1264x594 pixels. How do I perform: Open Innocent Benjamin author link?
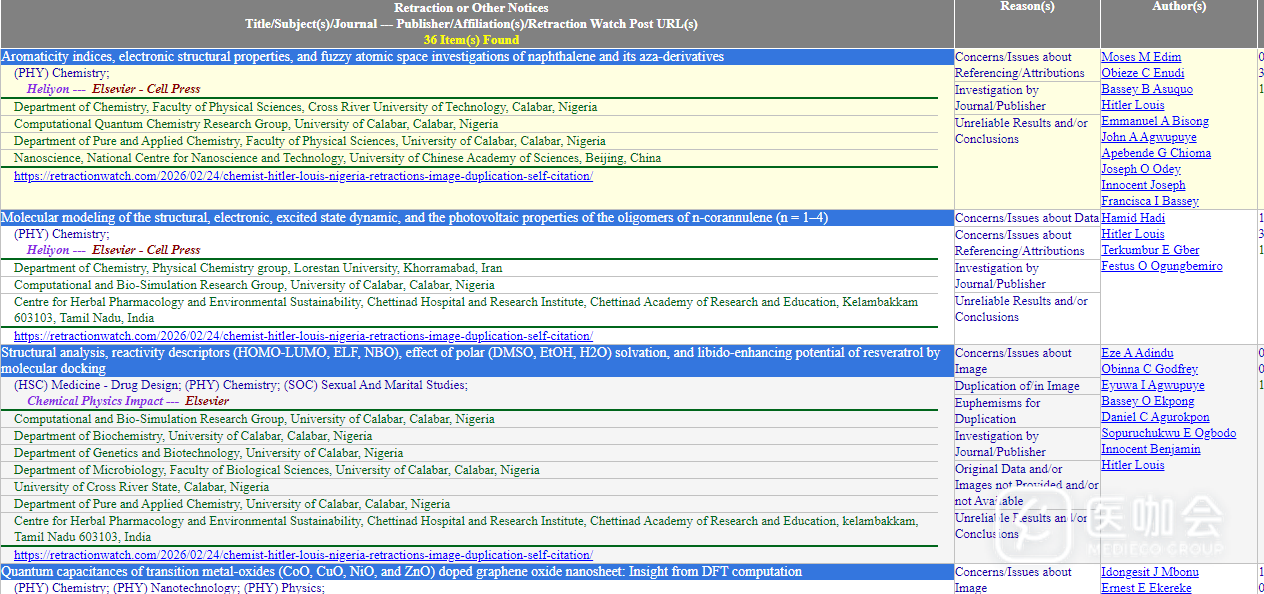tap(1150, 449)
